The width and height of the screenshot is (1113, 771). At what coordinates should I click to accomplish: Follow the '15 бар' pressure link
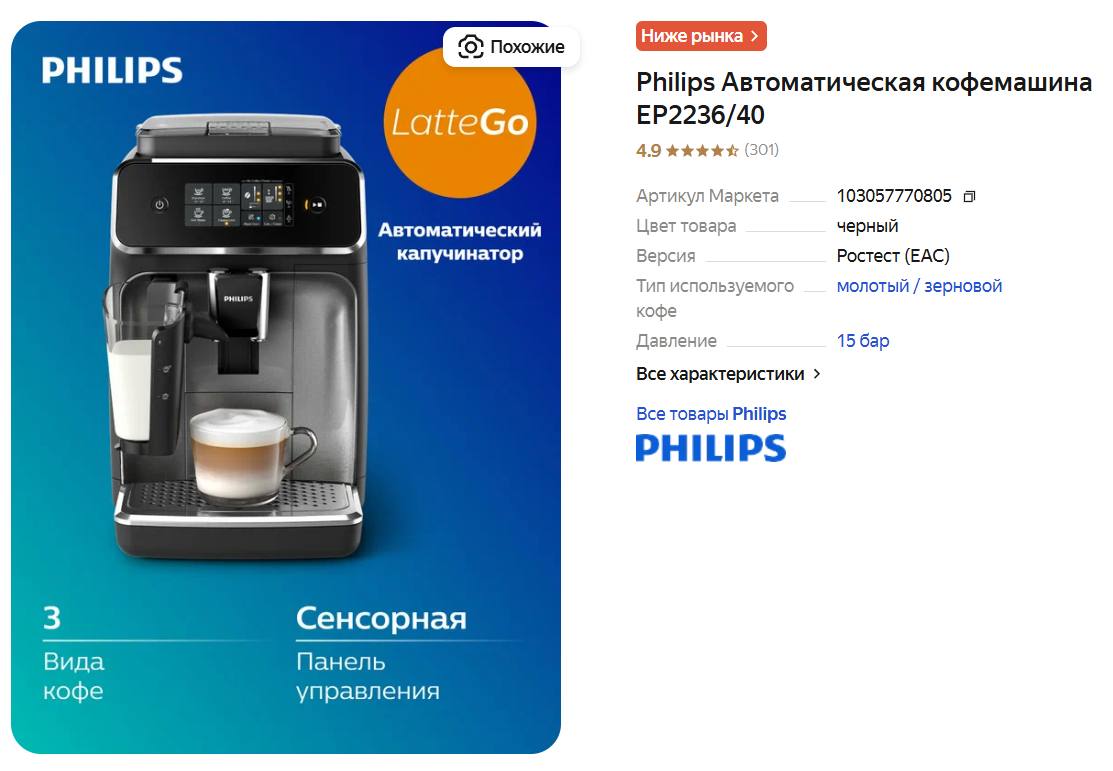pyautogui.click(x=862, y=341)
